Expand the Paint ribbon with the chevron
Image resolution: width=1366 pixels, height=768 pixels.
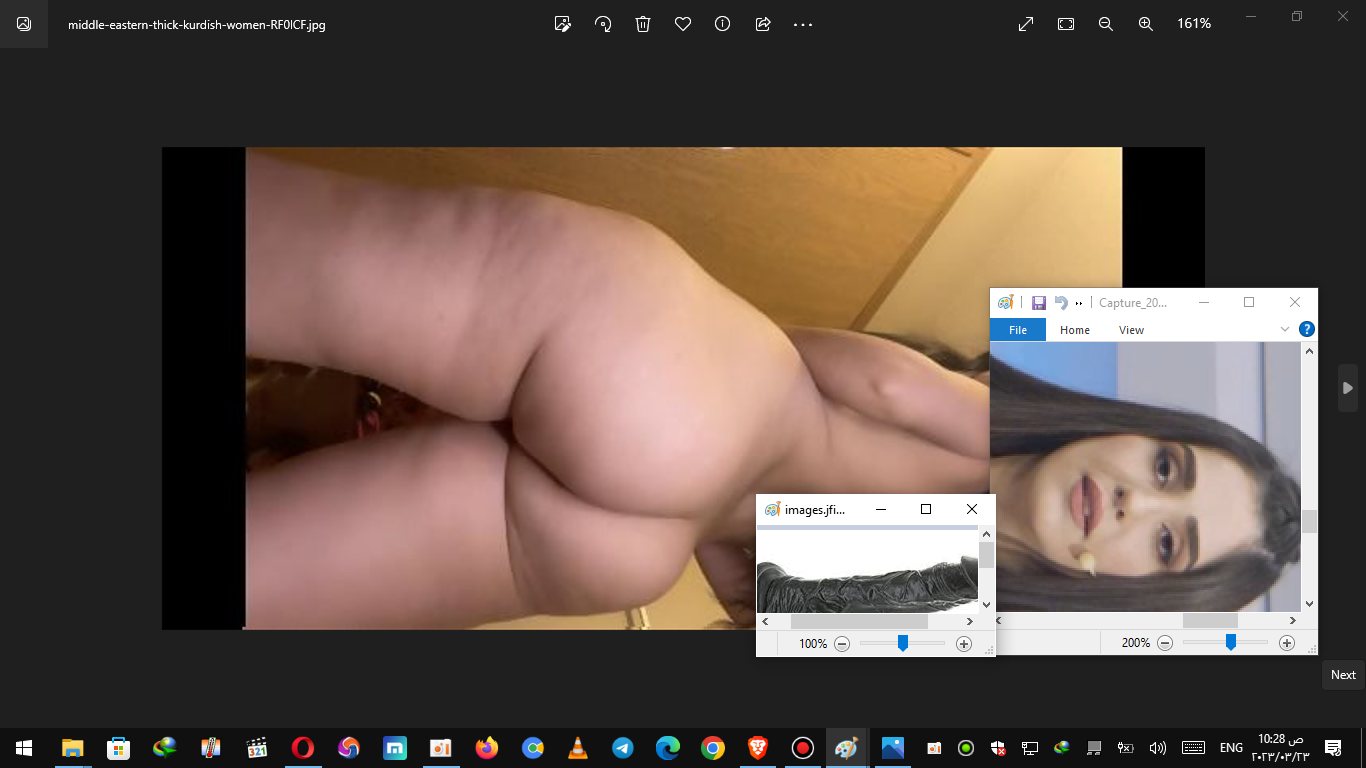(1285, 329)
